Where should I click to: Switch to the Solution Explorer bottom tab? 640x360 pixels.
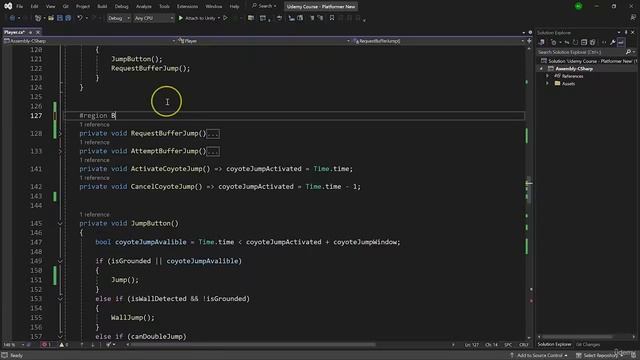tap(554, 344)
